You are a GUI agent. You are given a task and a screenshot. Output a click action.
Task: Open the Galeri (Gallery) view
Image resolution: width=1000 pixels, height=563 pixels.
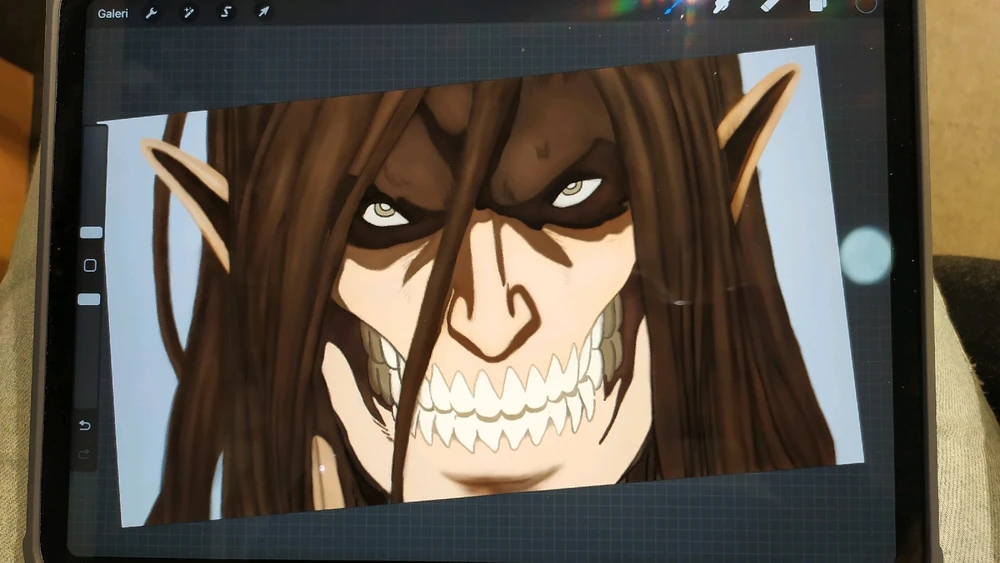point(113,13)
